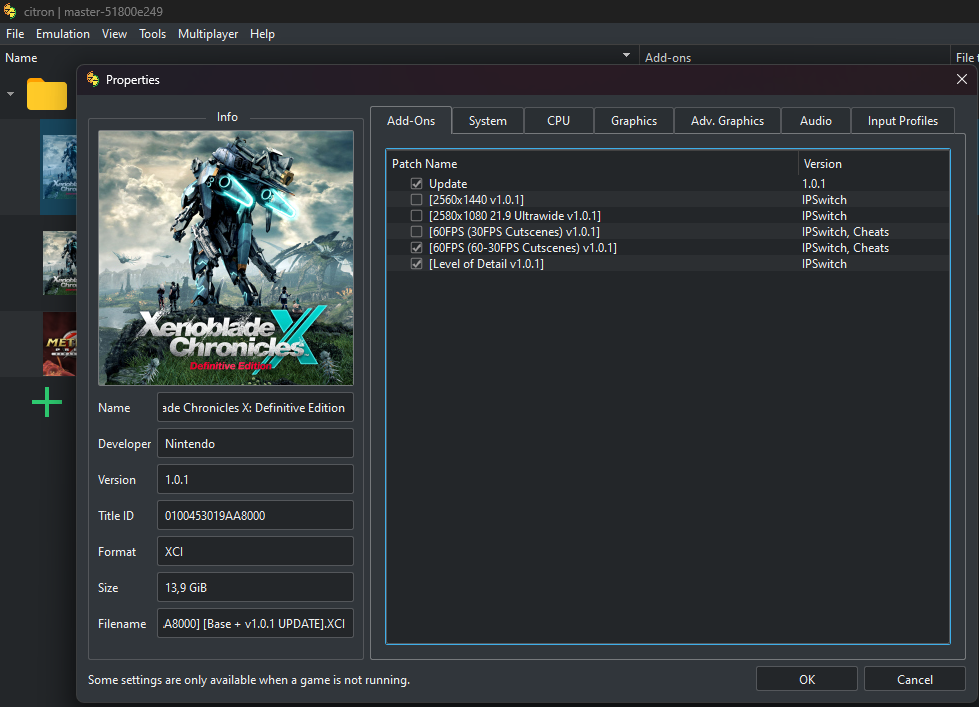Screen dimensions: 979x707
Task: Click the green plus add-directory icon
Action: pyautogui.click(x=47, y=402)
